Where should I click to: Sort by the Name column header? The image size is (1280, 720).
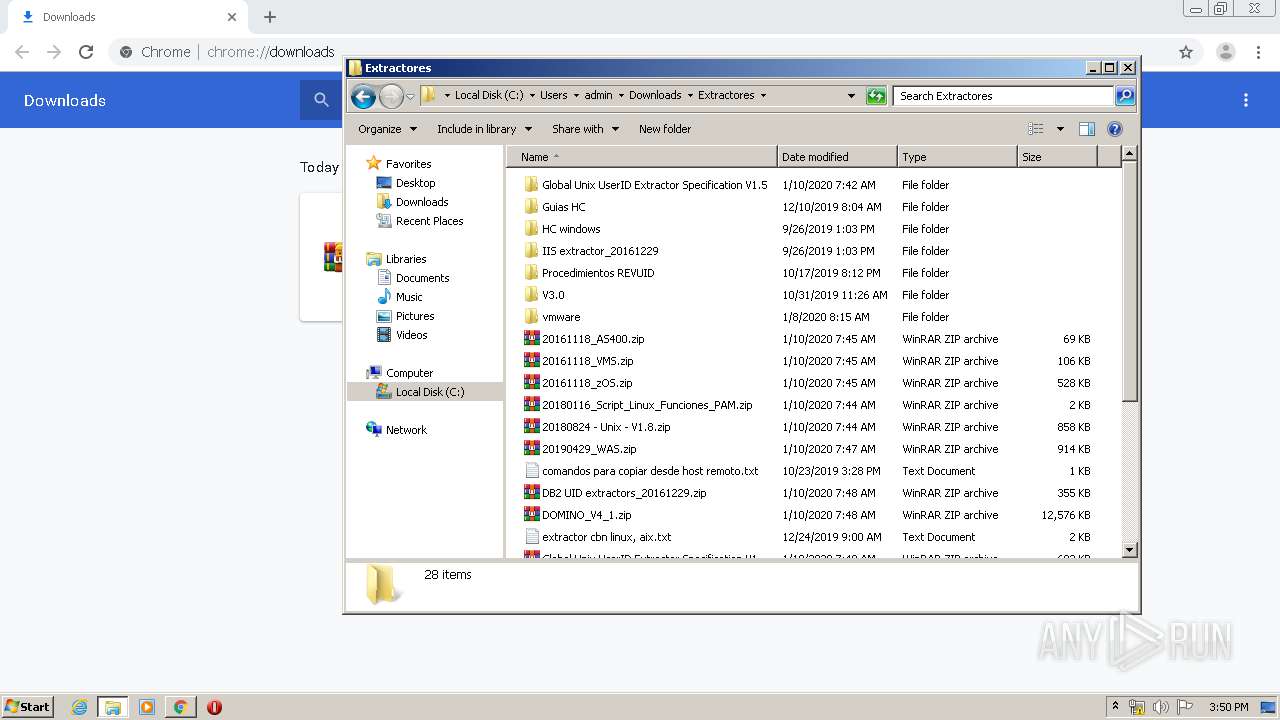(641, 157)
